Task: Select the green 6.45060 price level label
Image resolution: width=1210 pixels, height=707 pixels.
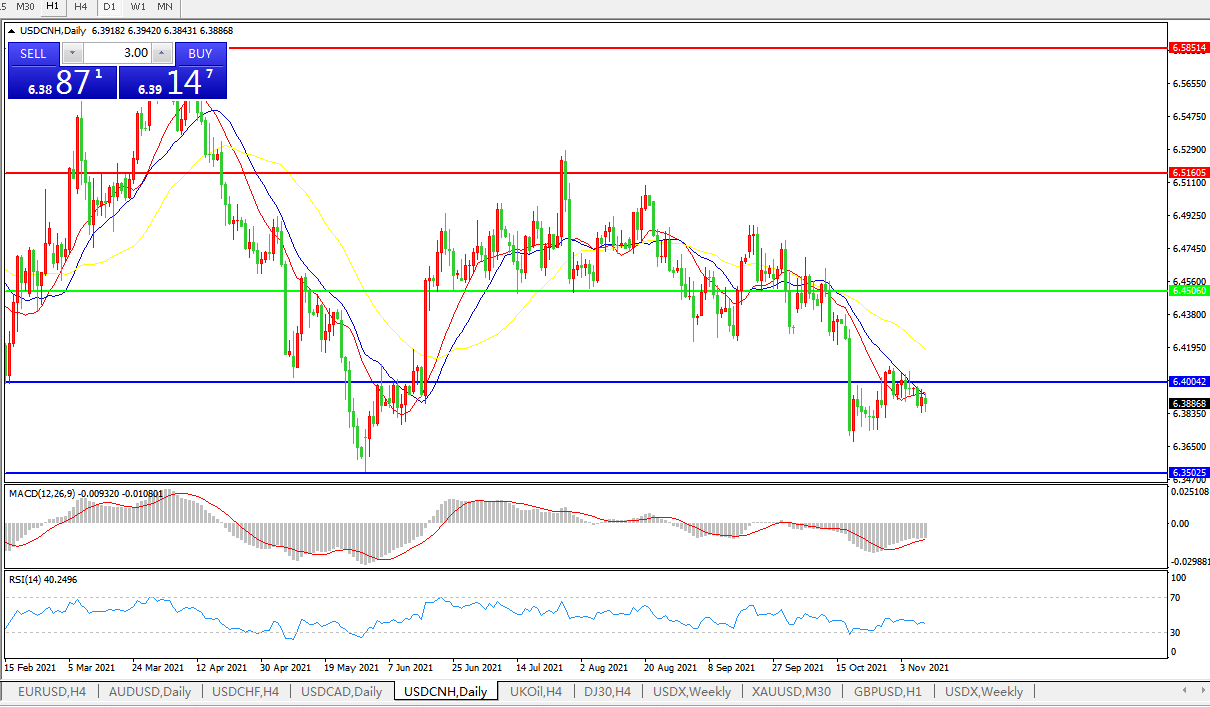Action: tap(1189, 291)
